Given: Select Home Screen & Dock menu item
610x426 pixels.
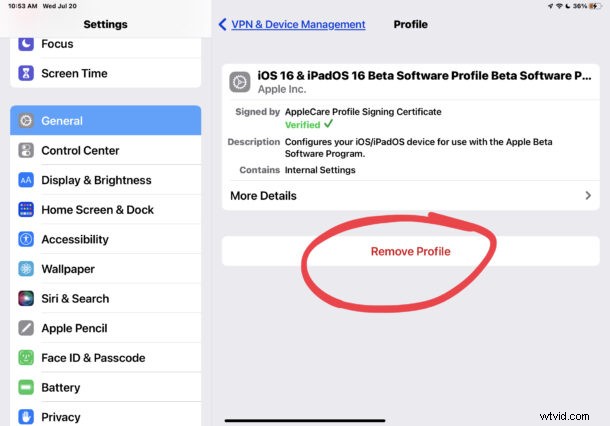Looking at the screenshot, I should (x=106, y=209).
